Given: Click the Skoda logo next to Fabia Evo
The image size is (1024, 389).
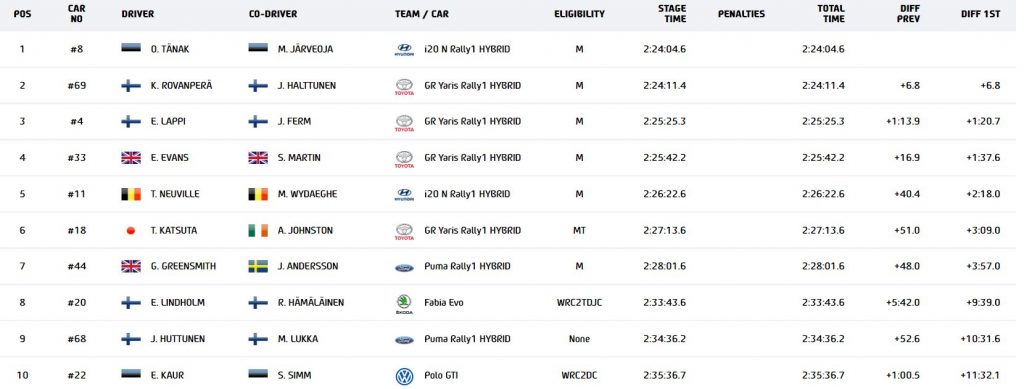Looking at the screenshot, I should click(x=404, y=303).
